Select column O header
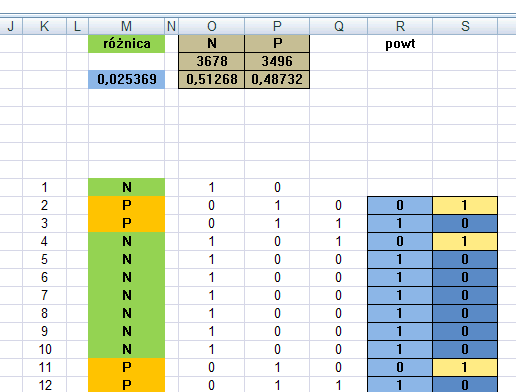 pos(211,26)
